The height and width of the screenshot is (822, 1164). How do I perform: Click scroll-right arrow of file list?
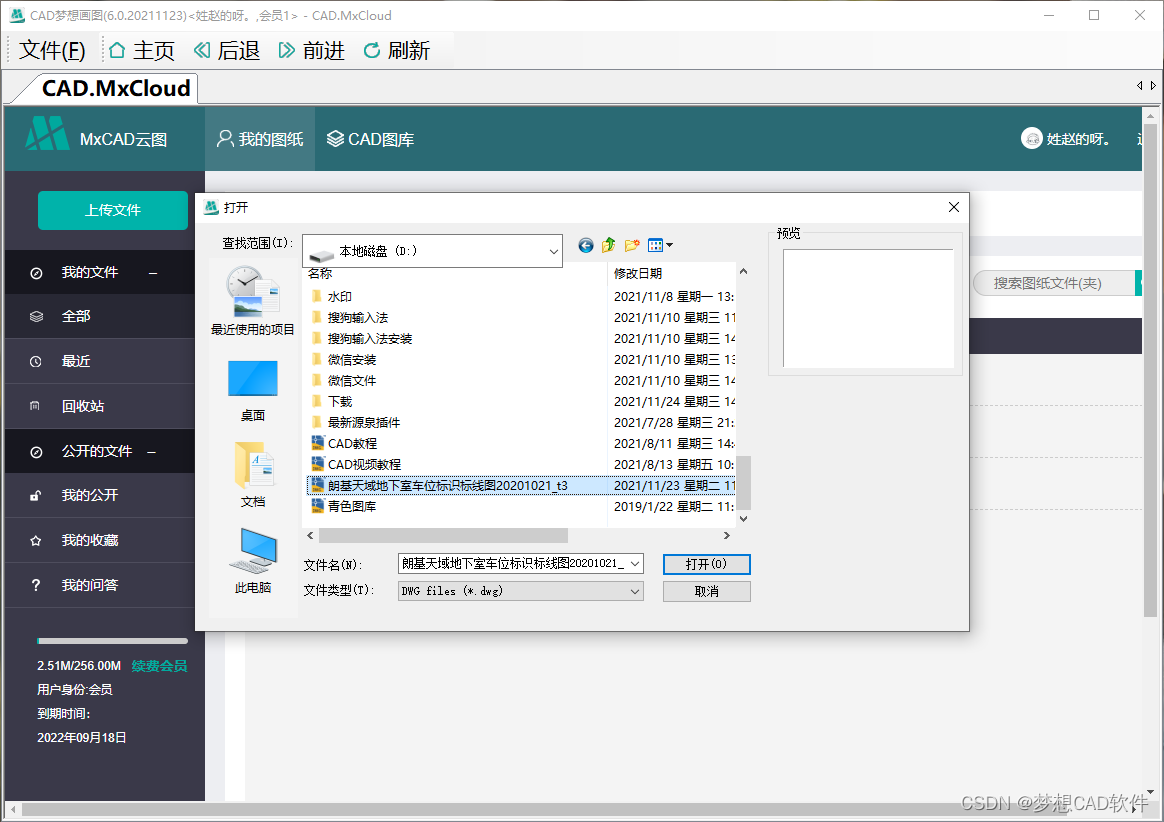click(727, 535)
